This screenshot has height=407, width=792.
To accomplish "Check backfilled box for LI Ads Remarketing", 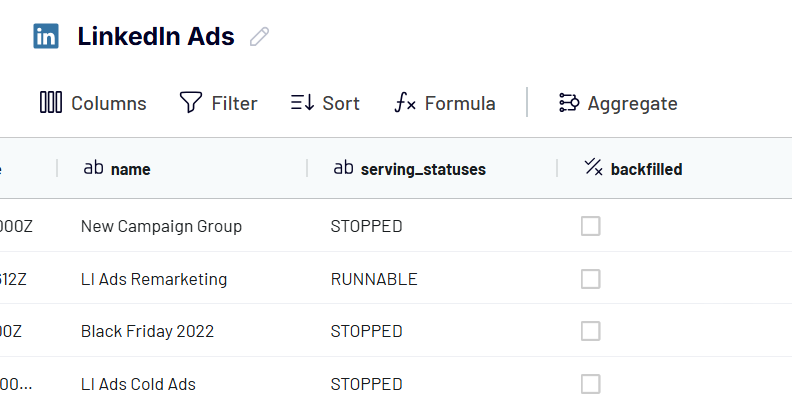I will 590,279.
